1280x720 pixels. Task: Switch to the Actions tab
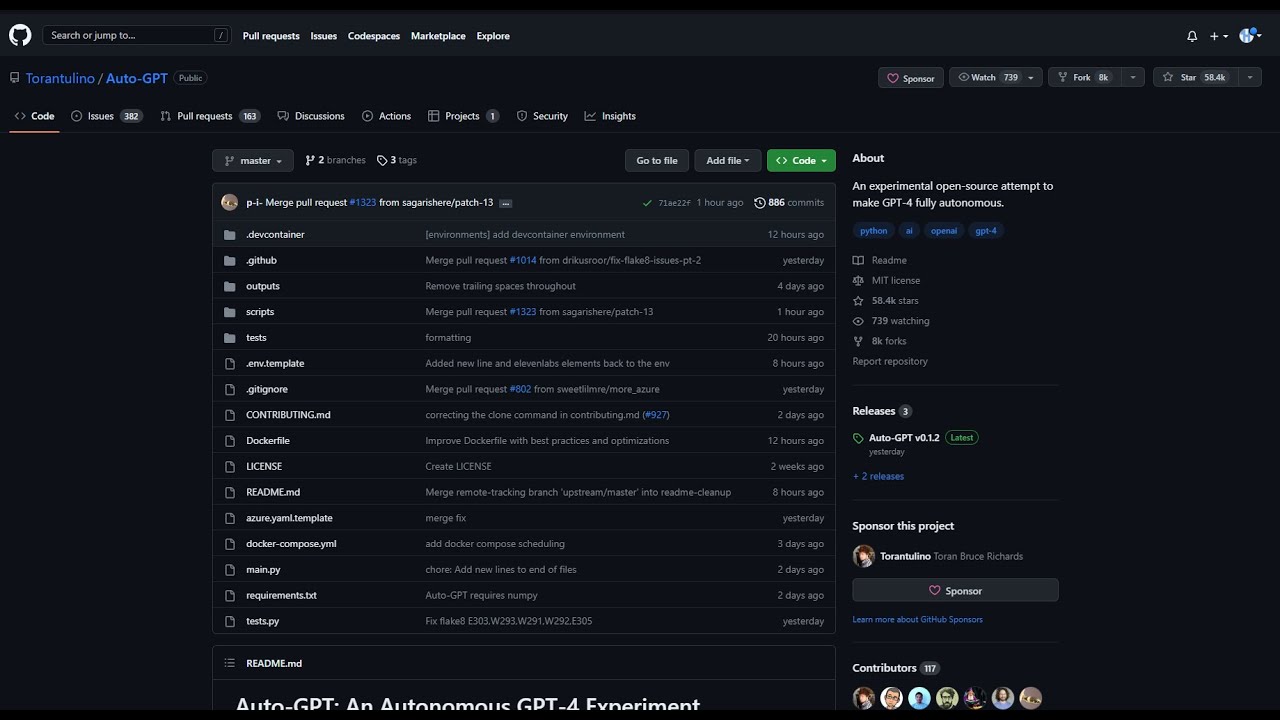click(387, 116)
